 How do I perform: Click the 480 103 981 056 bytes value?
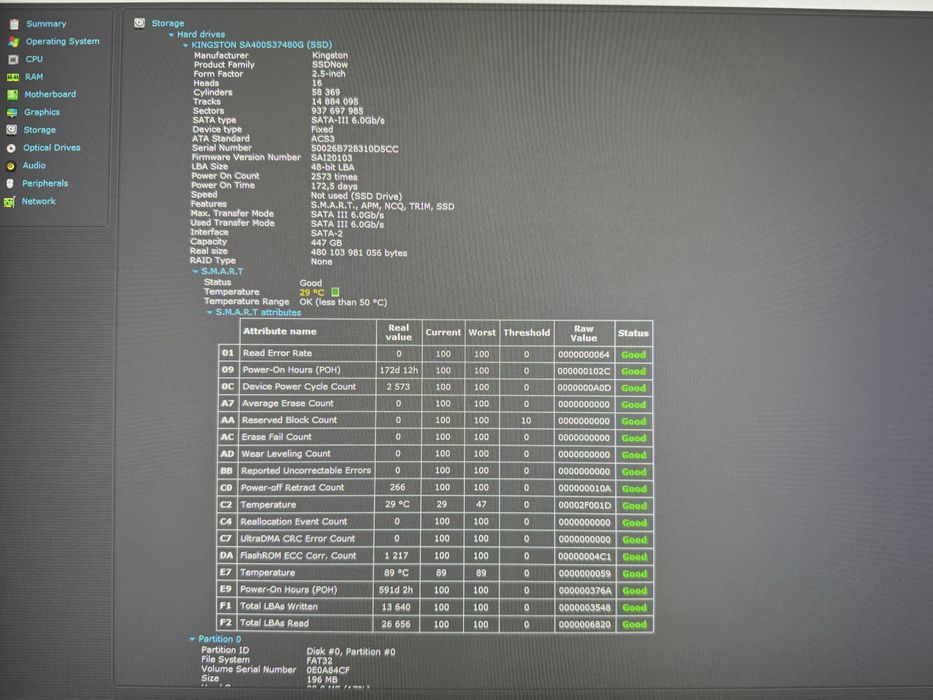click(359, 253)
